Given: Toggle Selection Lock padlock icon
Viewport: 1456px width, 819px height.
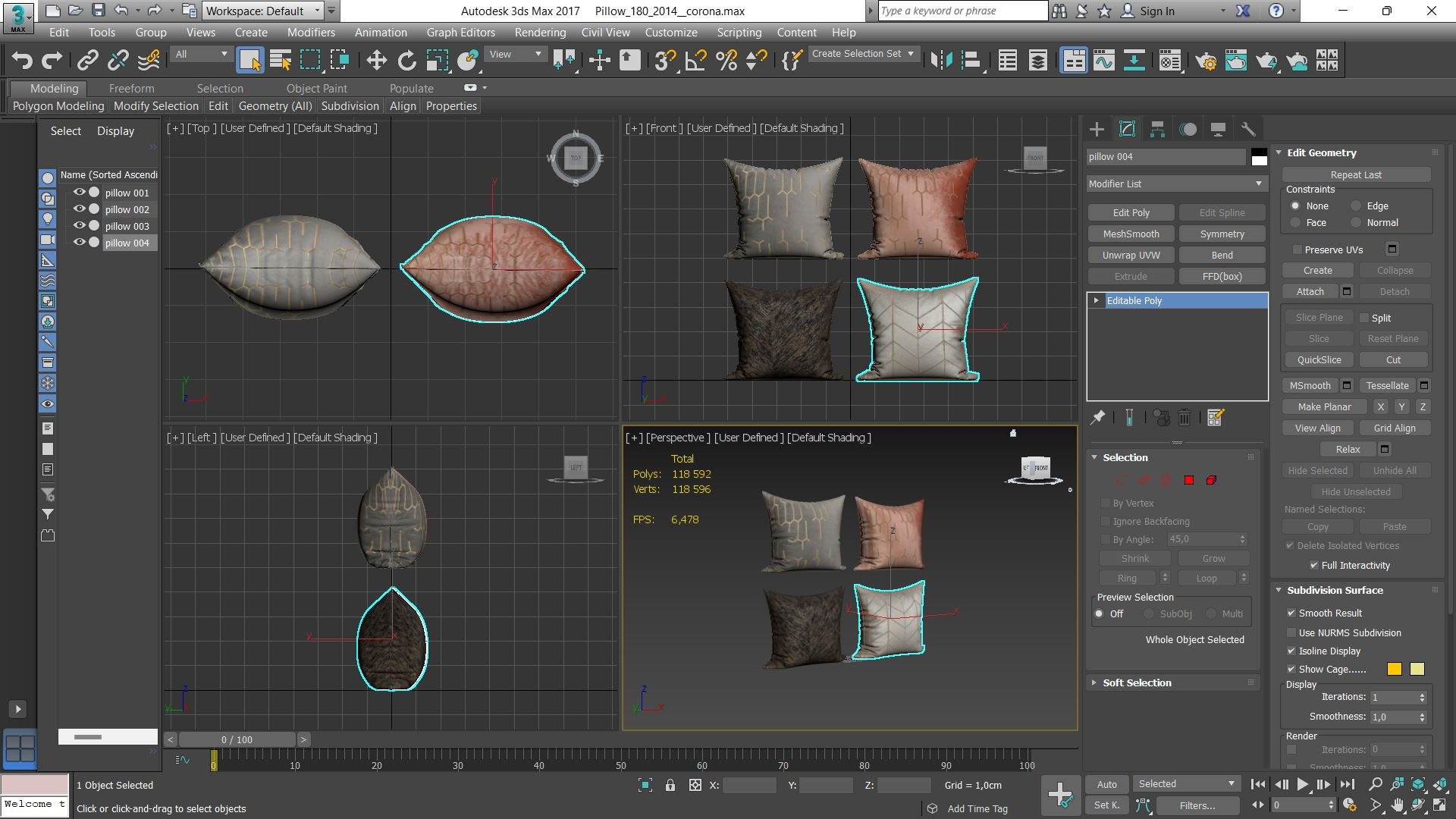Looking at the screenshot, I should [x=670, y=786].
